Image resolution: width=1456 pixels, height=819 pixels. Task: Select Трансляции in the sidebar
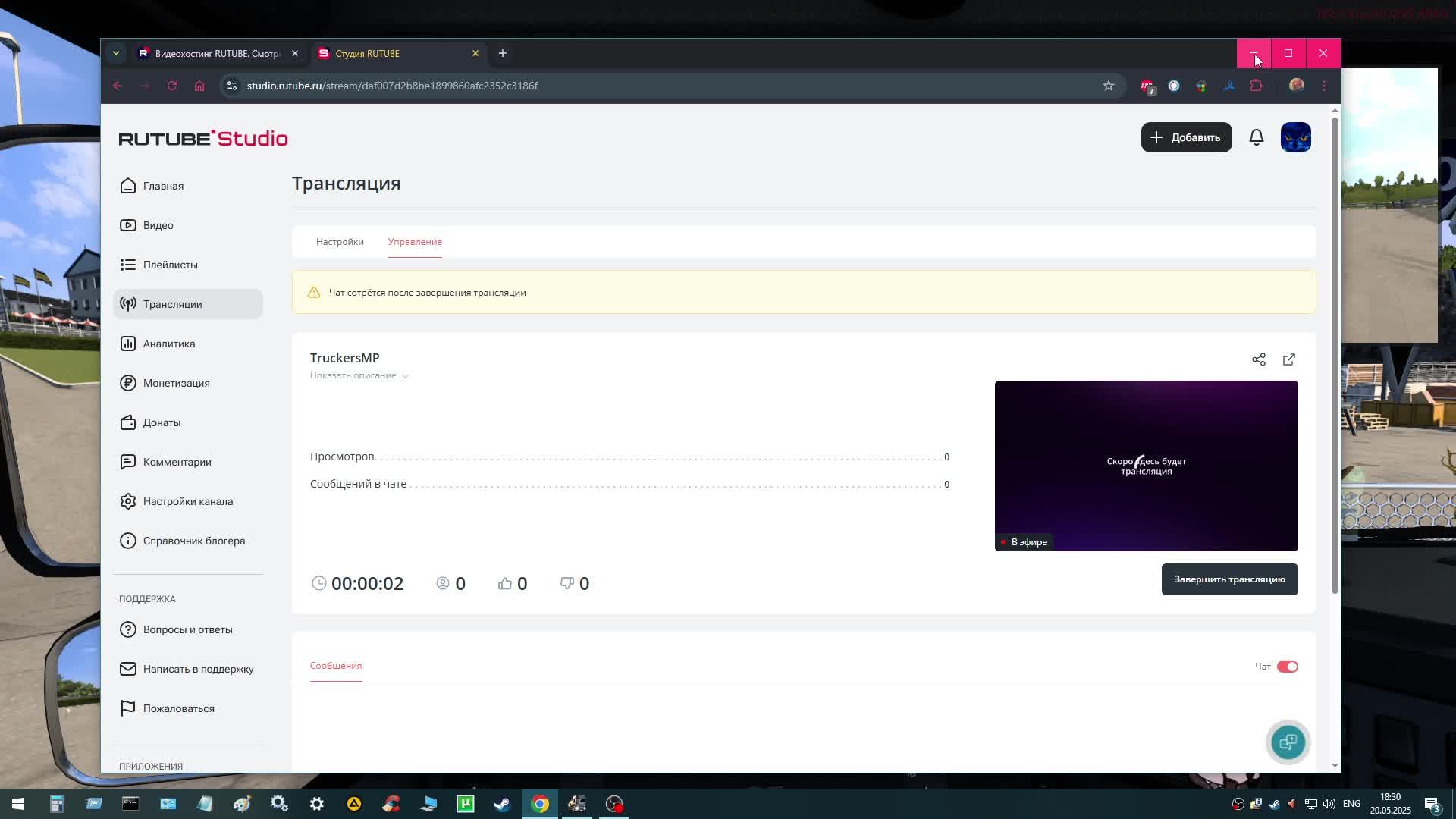pyautogui.click(x=187, y=304)
